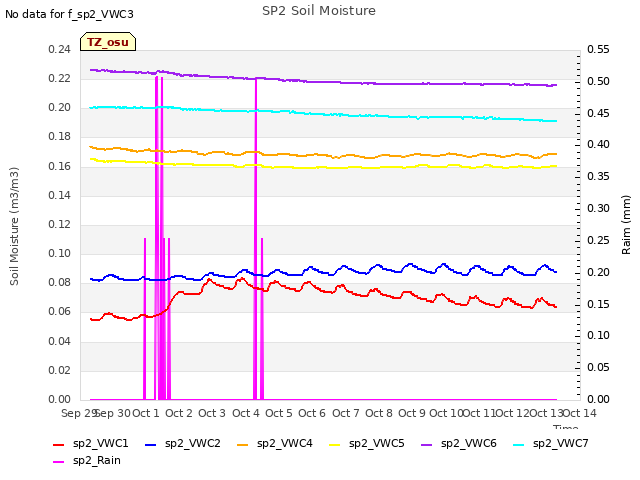The height and width of the screenshot is (480, 640).
Task: Click the cyan sp2_VWC7 legend swatch
Action: pos(519,444)
